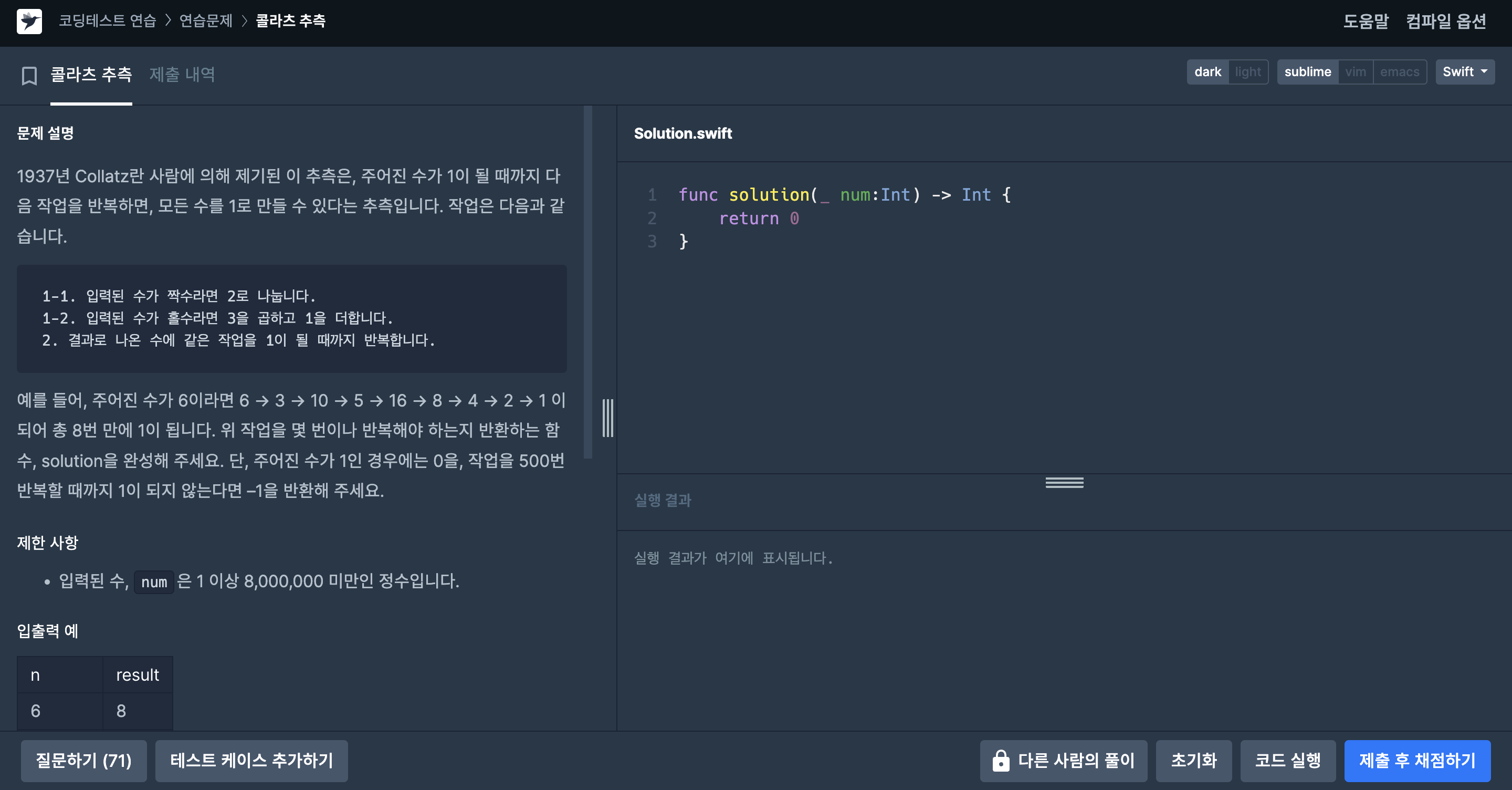Run code with 코드 실행 button
1512x790 pixels.
click(1287, 760)
